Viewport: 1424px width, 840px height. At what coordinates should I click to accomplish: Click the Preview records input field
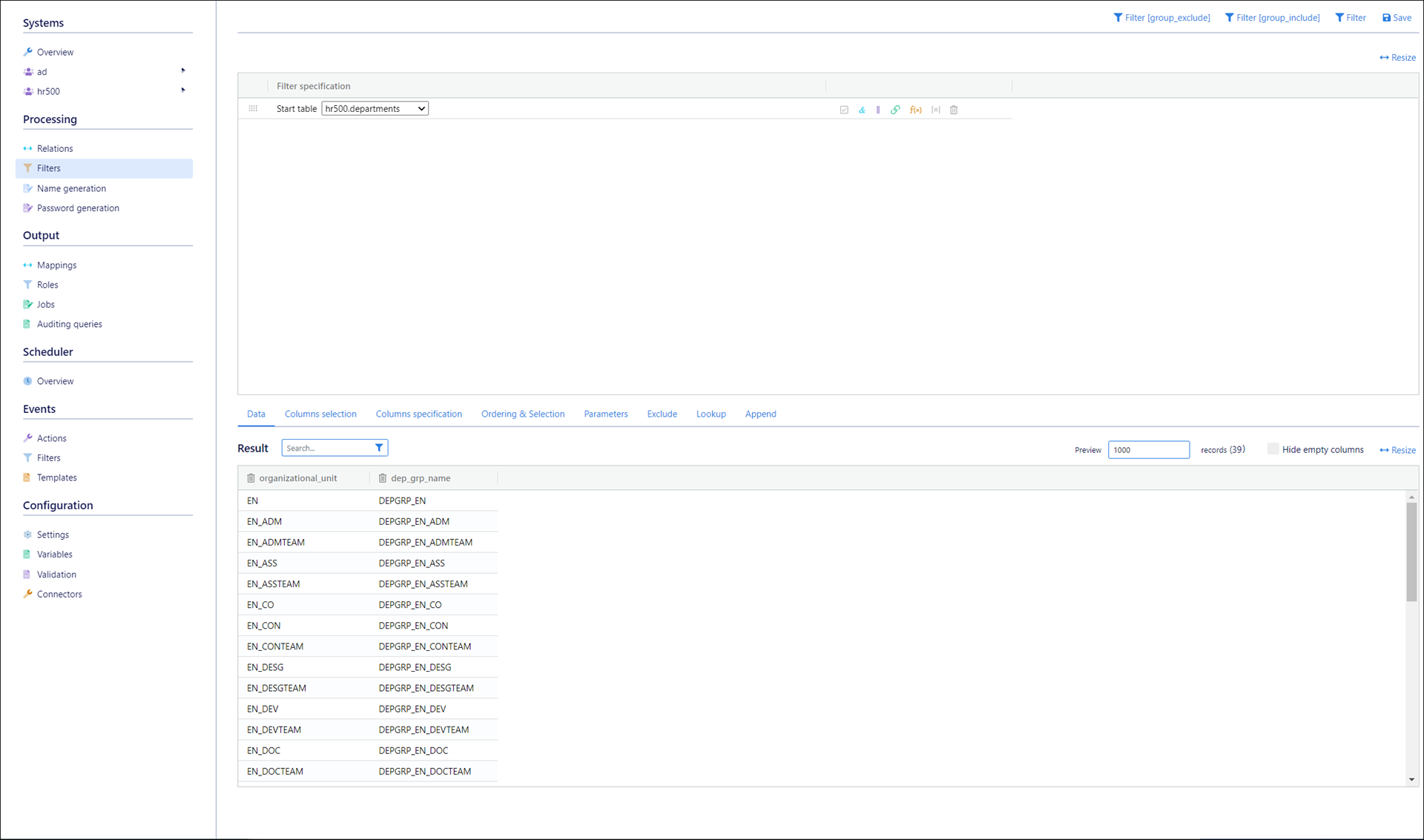pos(1148,450)
